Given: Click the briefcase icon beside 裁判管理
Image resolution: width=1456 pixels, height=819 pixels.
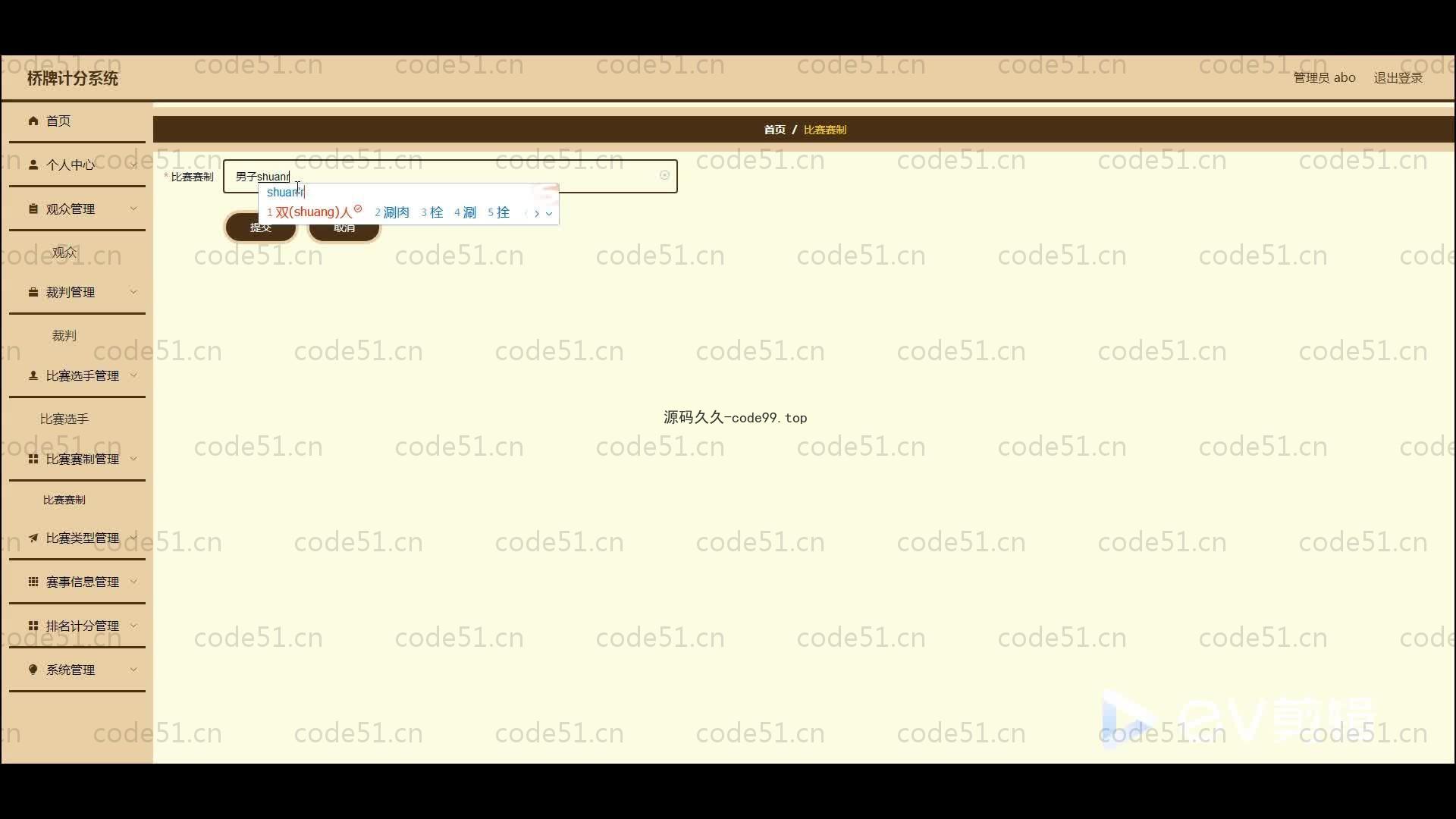Looking at the screenshot, I should tap(33, 292).
